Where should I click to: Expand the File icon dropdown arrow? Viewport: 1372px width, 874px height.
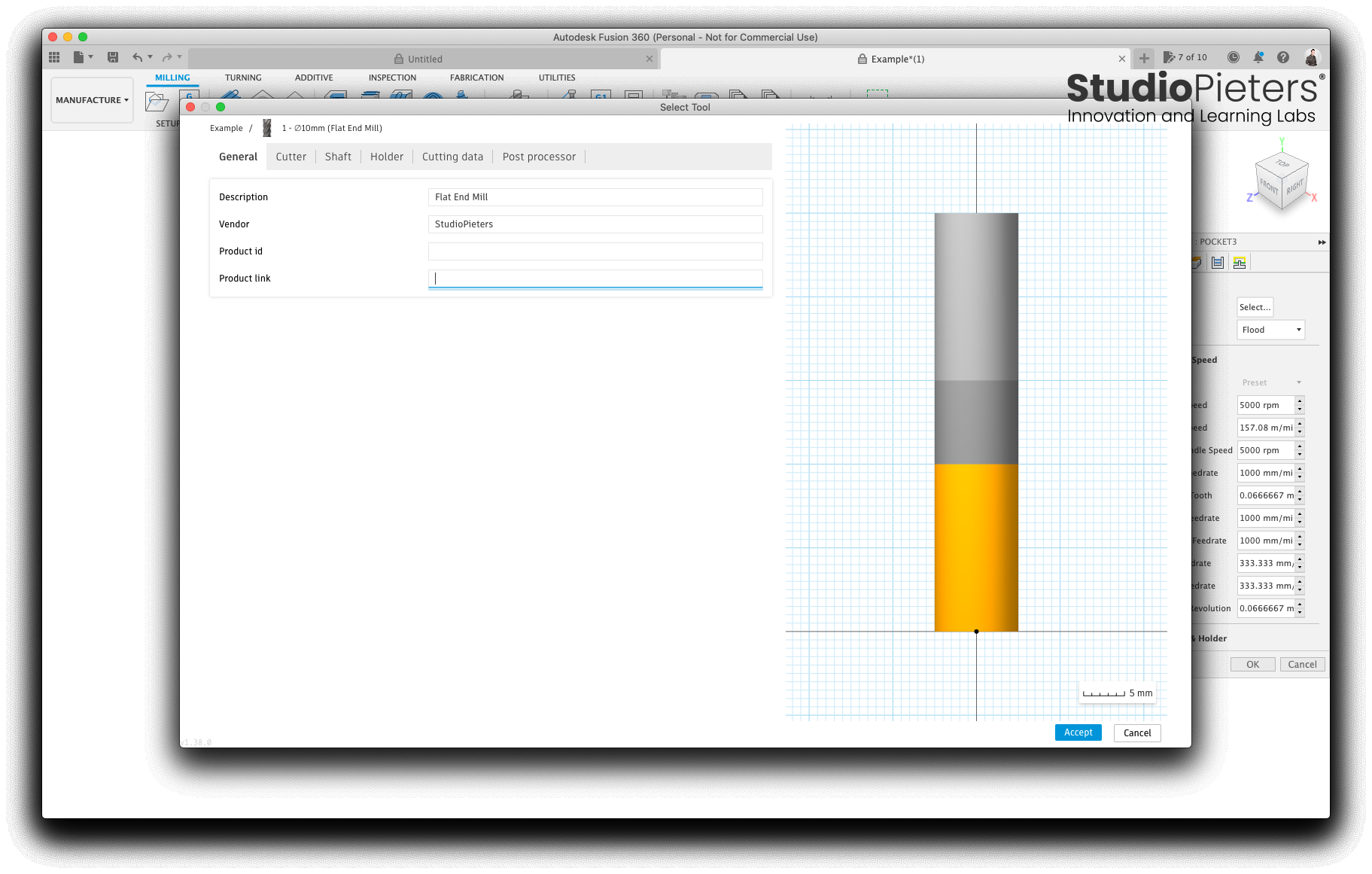click(90, 57)
